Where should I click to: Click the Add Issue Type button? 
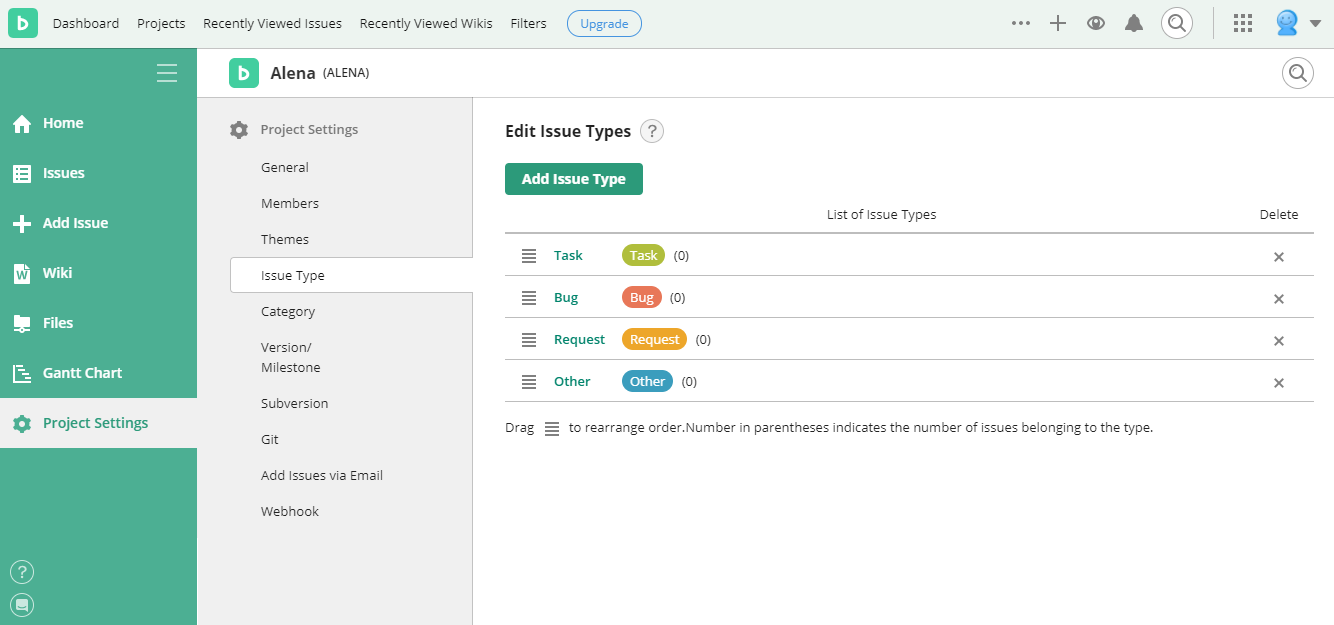click(x=574, y=179)
